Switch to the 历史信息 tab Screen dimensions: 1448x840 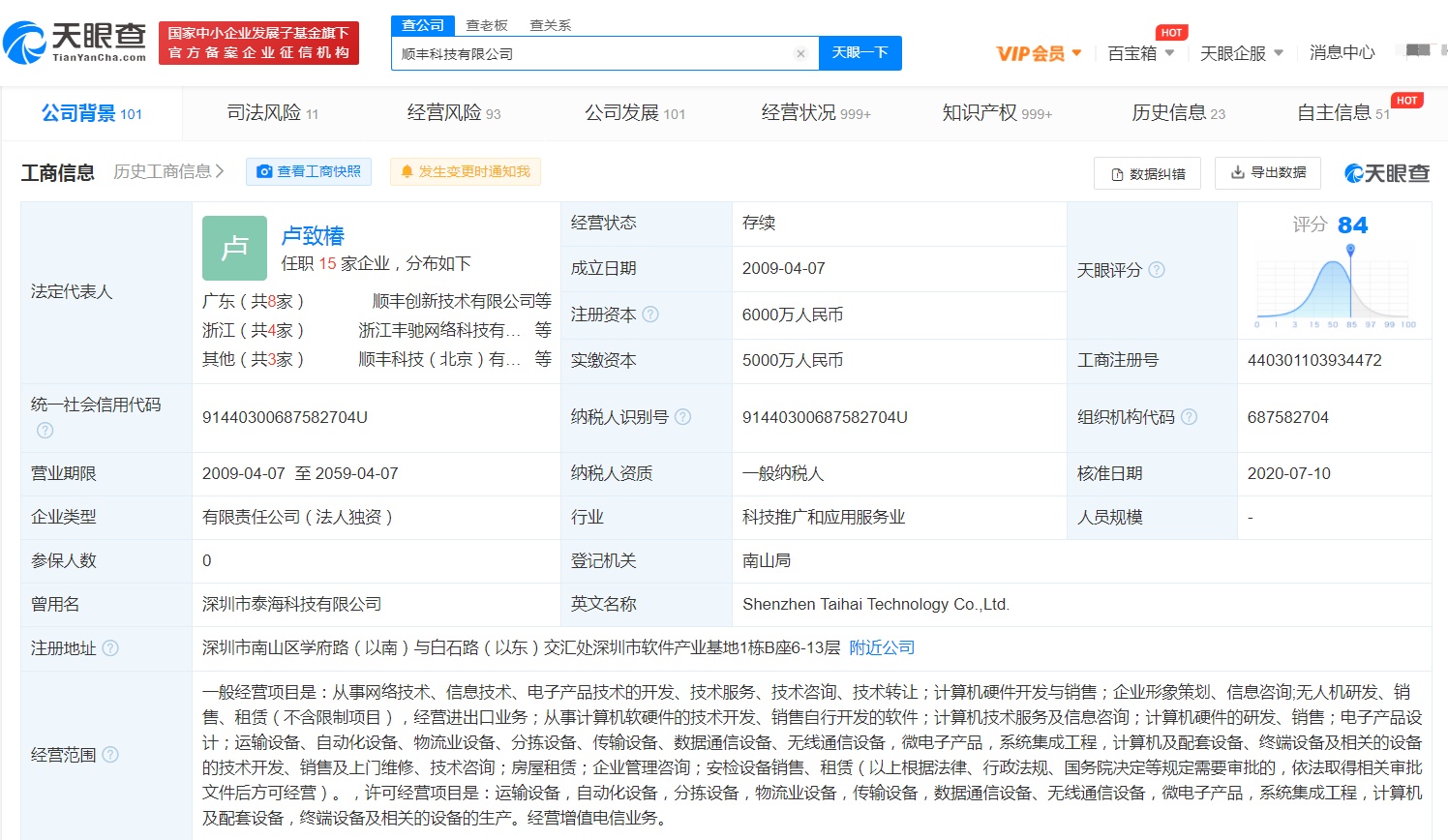point(1178,113)
